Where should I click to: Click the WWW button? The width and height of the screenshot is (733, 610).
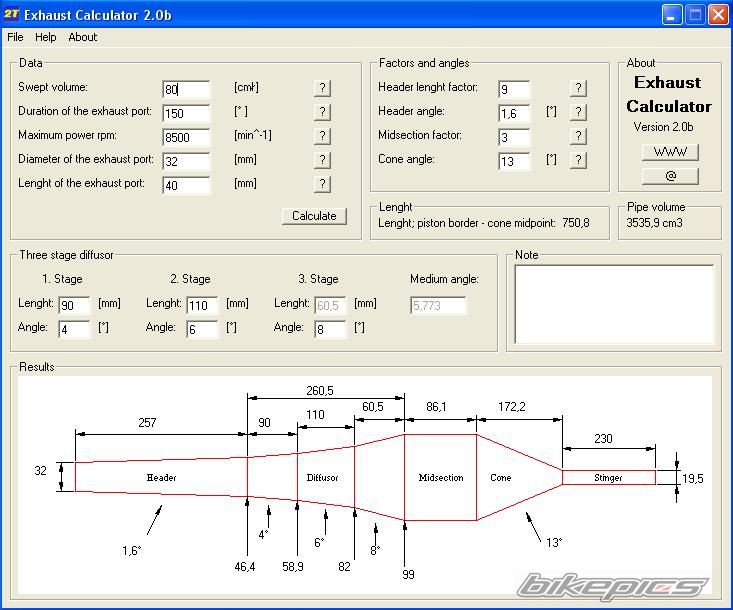[670, 152]
